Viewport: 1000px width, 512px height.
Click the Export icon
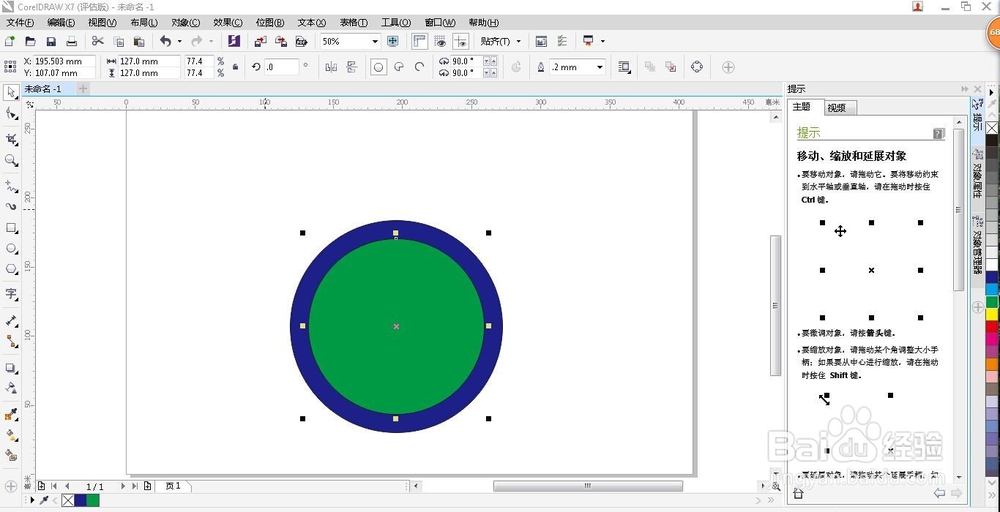click(281, 41)
